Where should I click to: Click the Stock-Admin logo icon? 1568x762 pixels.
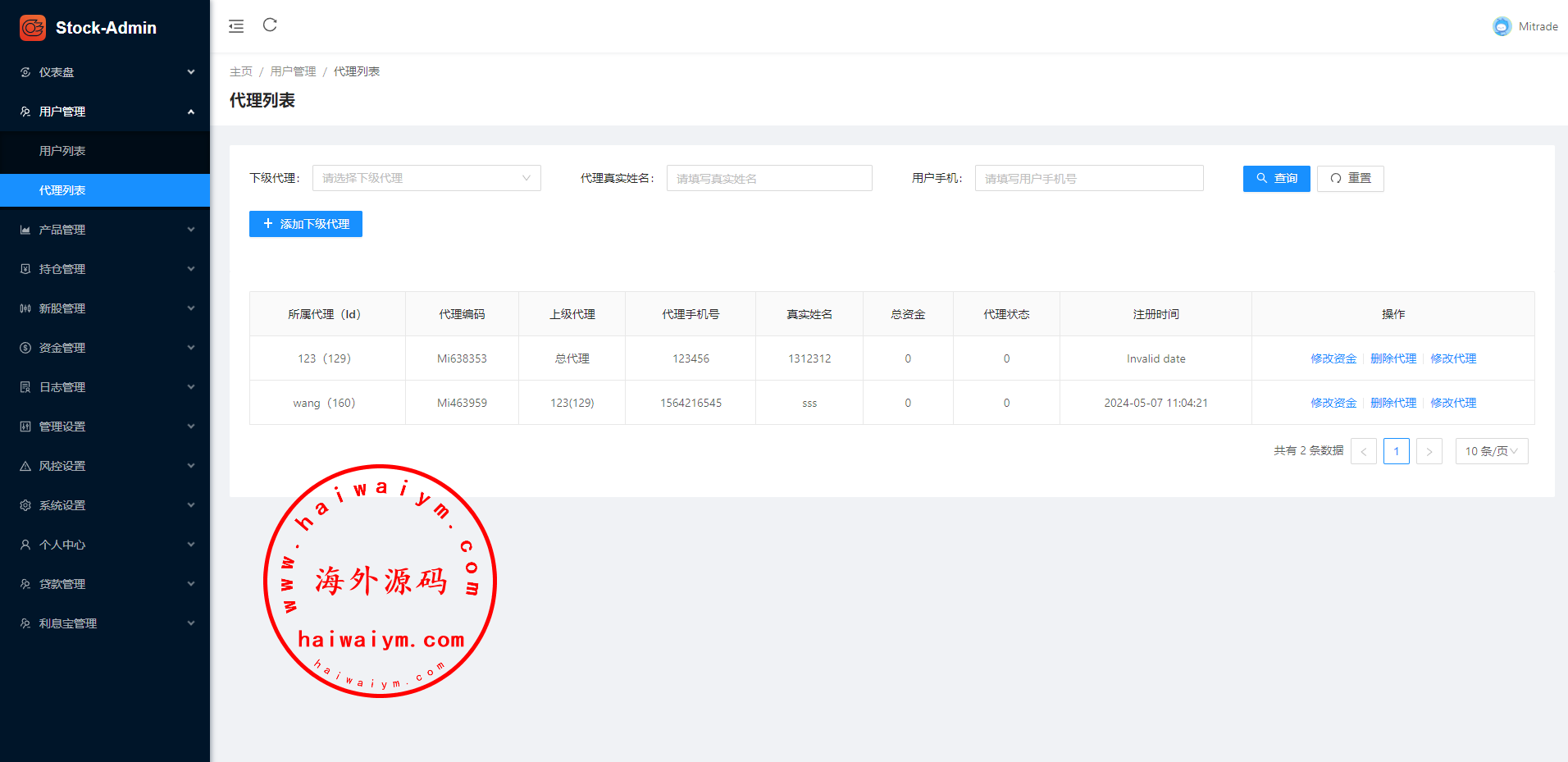coord(33,28)
